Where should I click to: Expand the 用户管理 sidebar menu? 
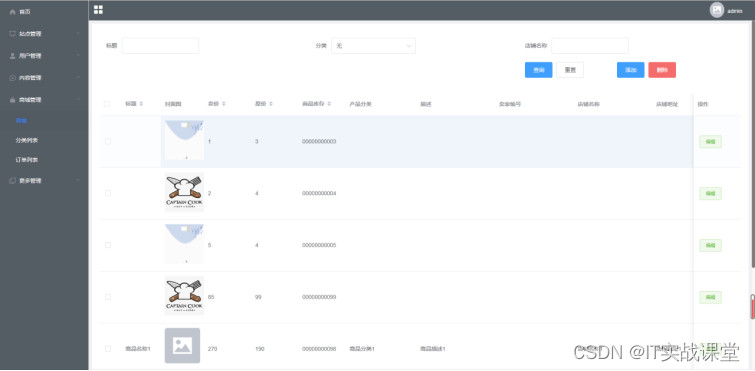[x=44, y=56]
